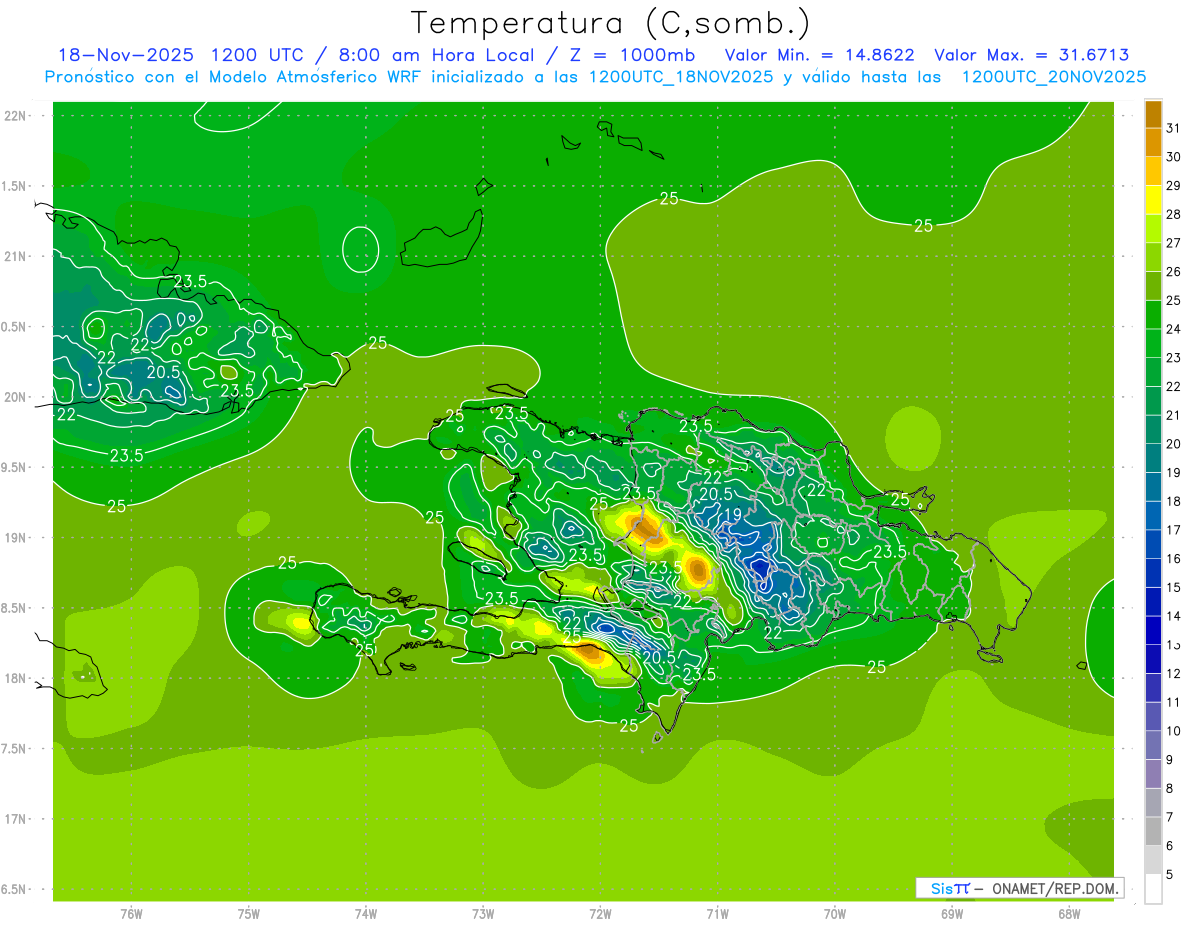1200x927 pixels.
Task: Click purple legend swatch between 9 and 10
Action: point(1153,745)
